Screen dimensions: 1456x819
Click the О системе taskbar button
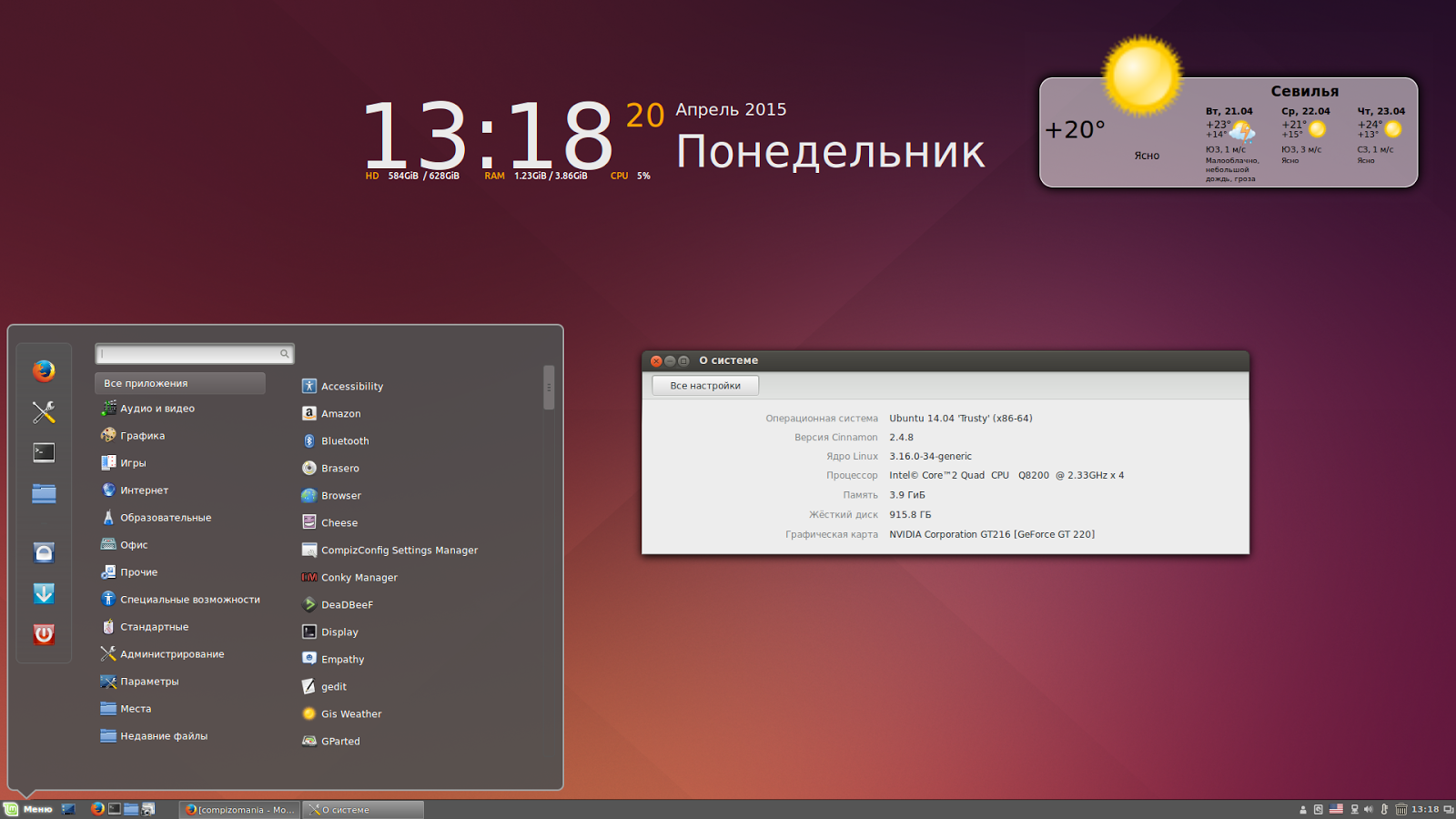point(363,810)
